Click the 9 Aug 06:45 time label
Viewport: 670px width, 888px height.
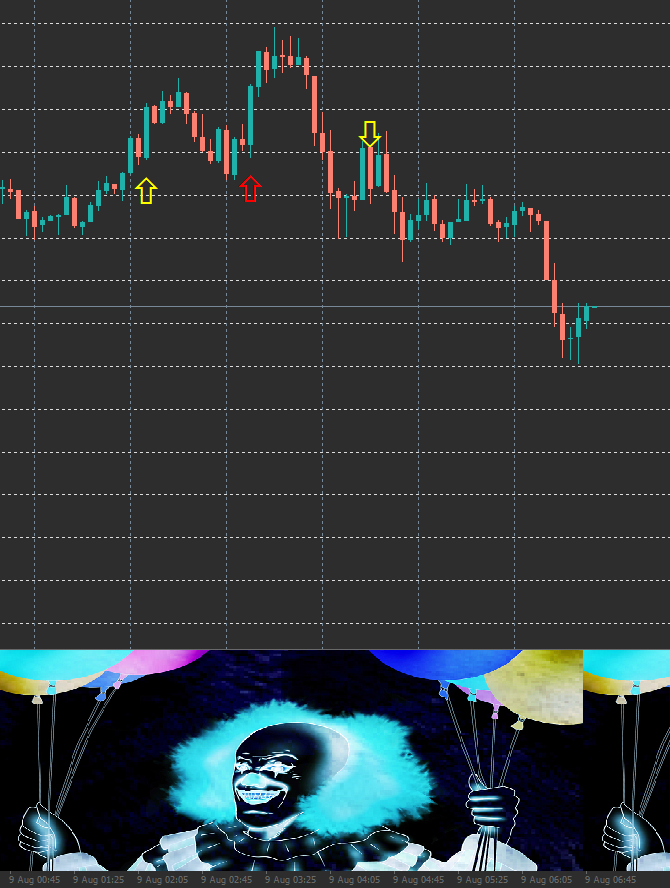pos(611,880)
